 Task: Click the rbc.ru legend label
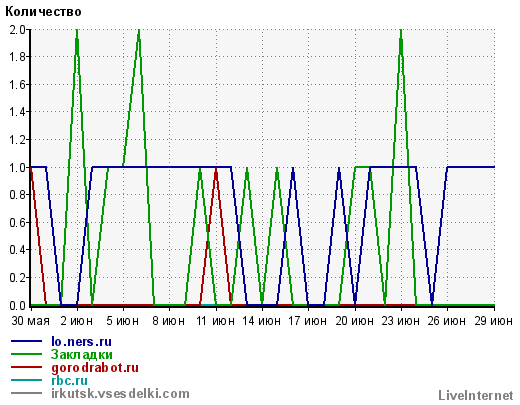pyautogui.click(x=69, y=380)
